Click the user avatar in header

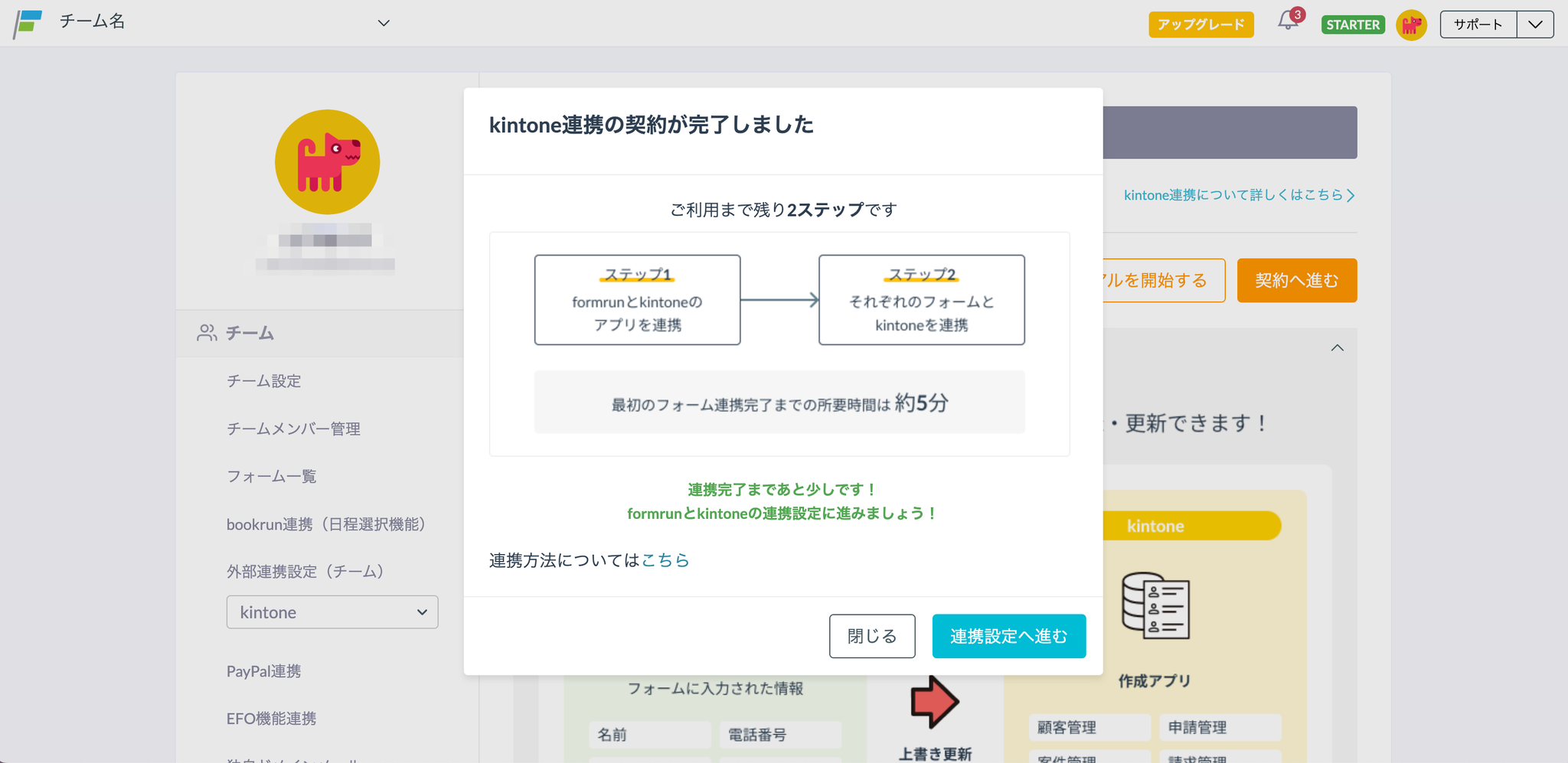coord(1411,24)
